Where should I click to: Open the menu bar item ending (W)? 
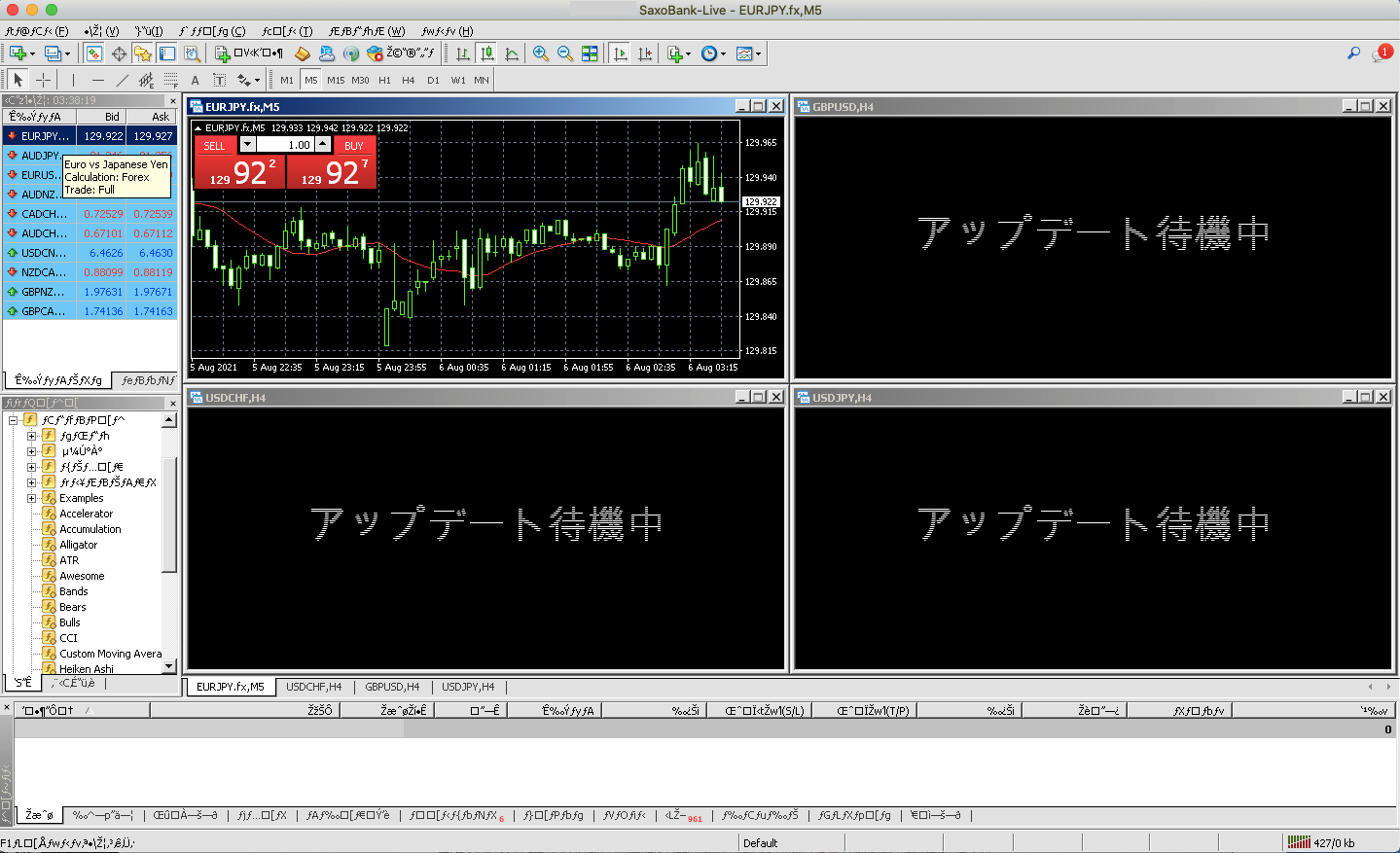tap(367, 31)
